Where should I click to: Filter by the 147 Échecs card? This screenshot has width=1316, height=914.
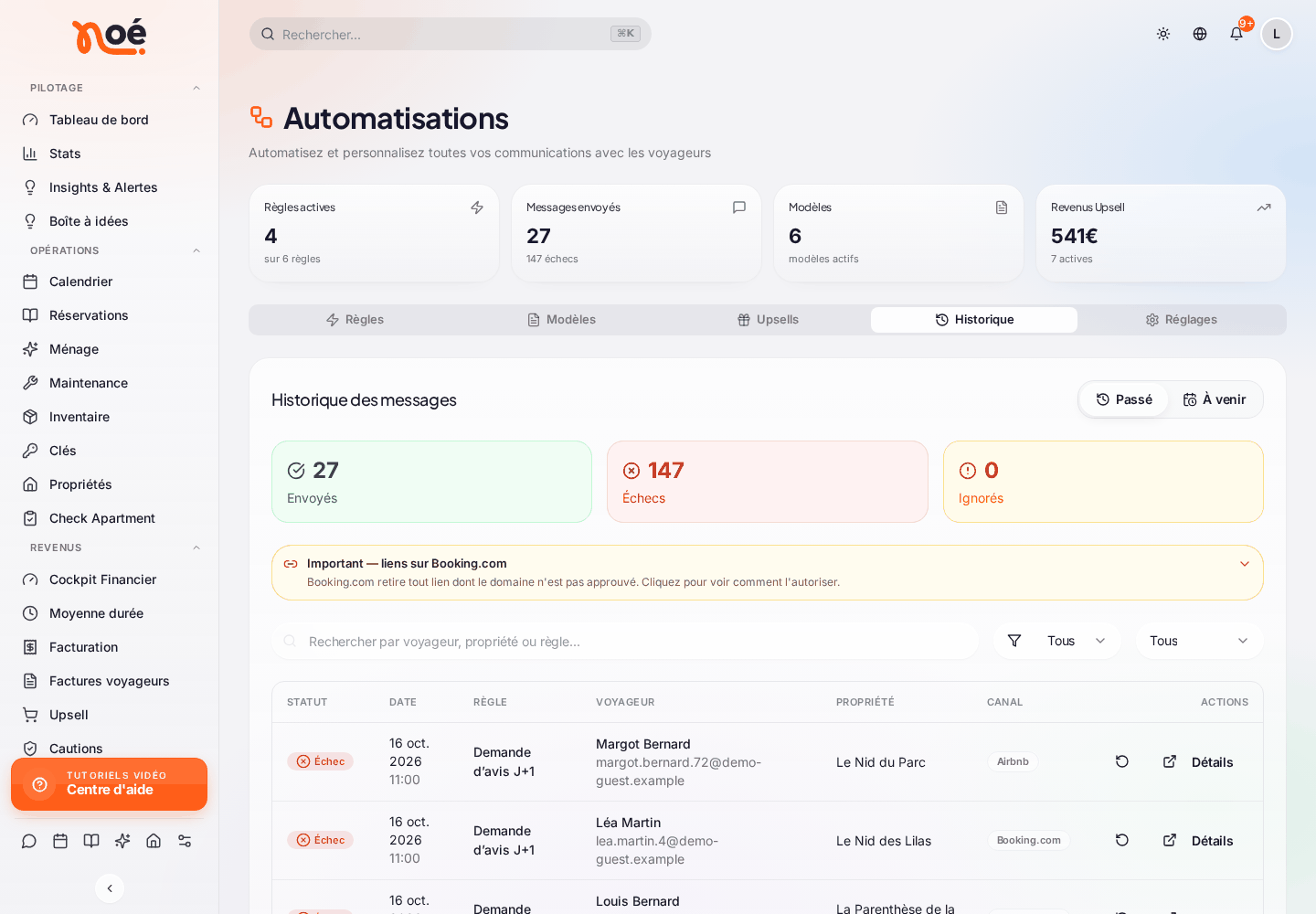[768, 482]
